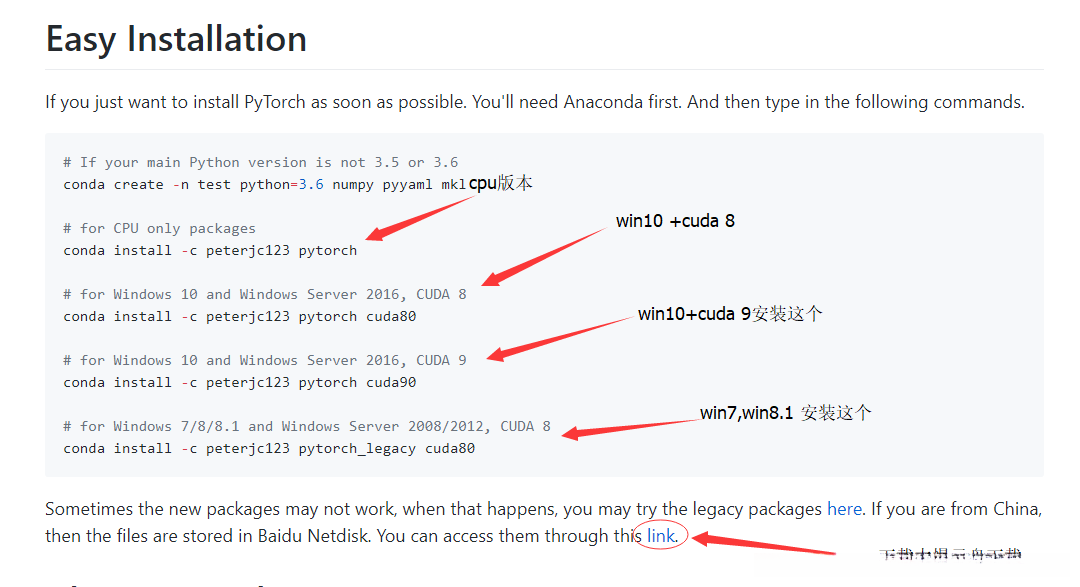The image size is (1080, 587).
Task: Open the Baidu Netdisk "link" hyperlink
Action: [x=661, y=536]
